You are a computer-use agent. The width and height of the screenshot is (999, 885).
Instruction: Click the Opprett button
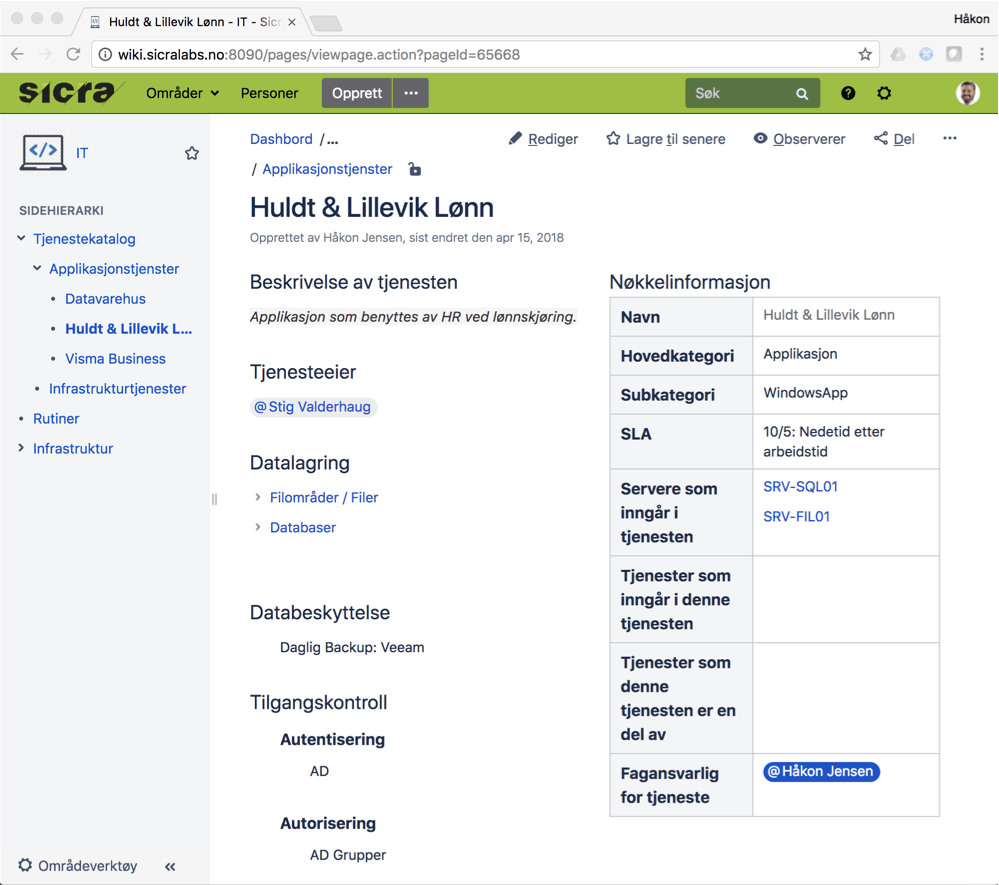pyautogui.click(x=357, y=93)
